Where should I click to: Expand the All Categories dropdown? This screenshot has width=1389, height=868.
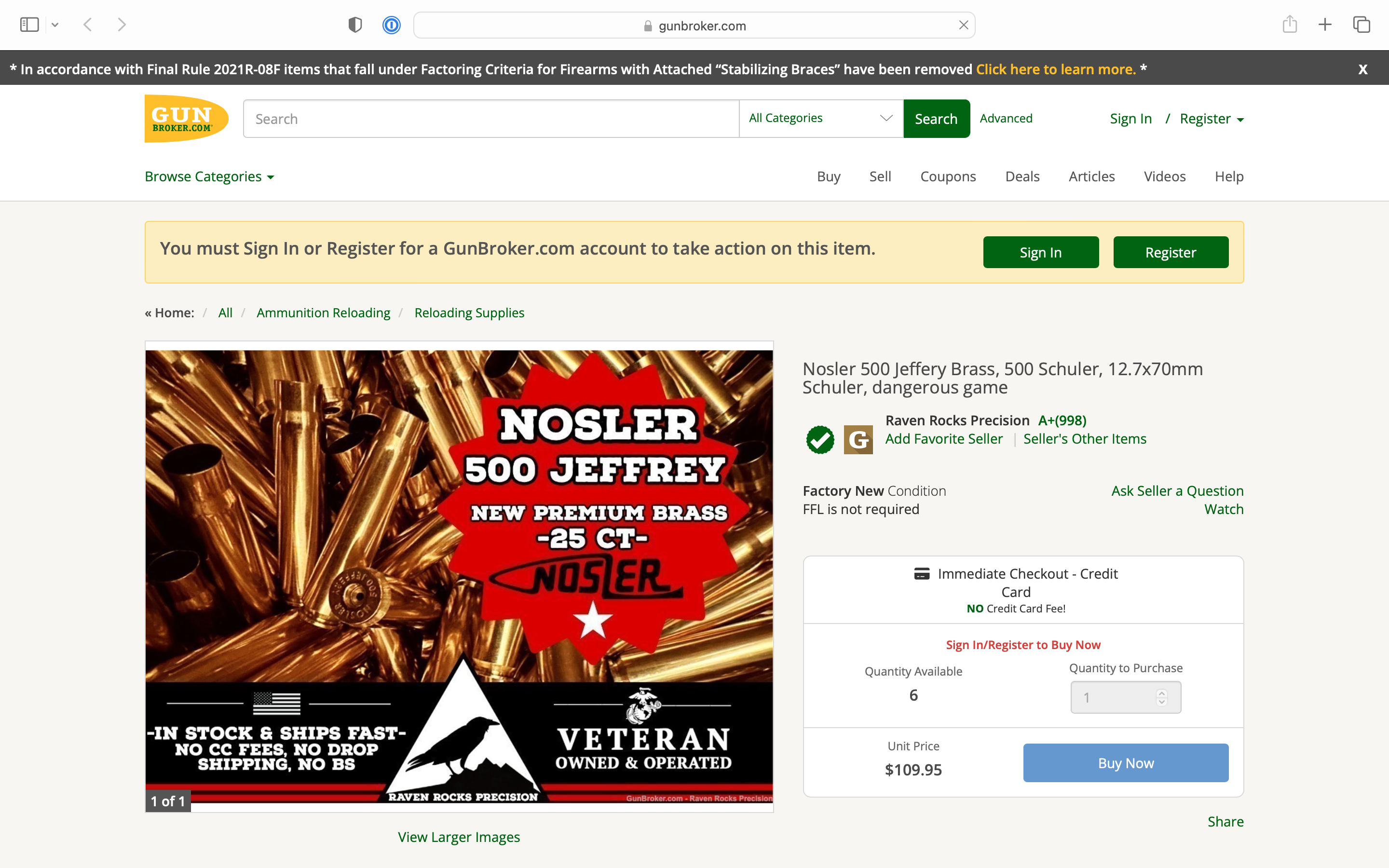(821, 118)
